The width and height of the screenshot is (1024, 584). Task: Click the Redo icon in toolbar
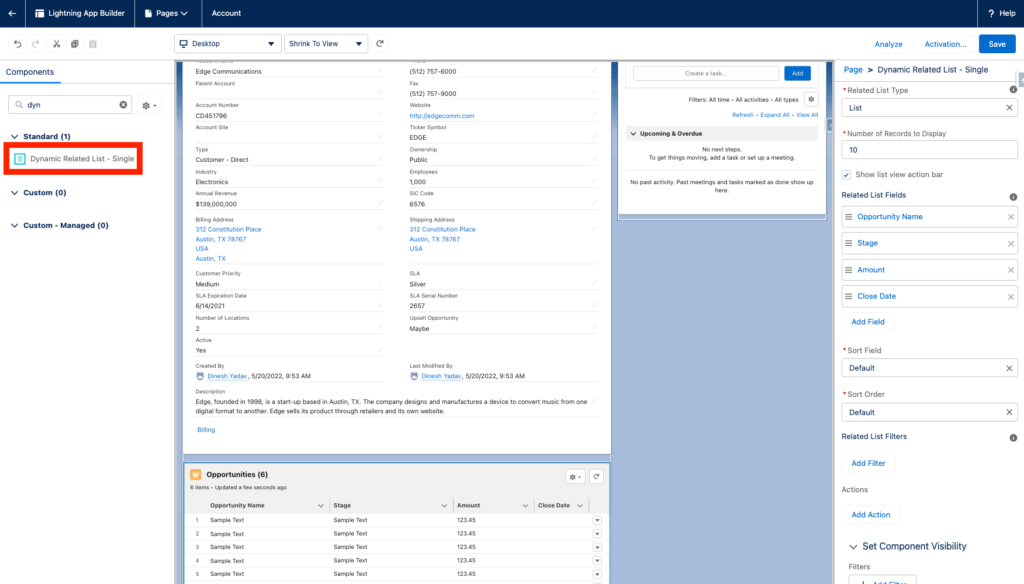pos(36,44)
